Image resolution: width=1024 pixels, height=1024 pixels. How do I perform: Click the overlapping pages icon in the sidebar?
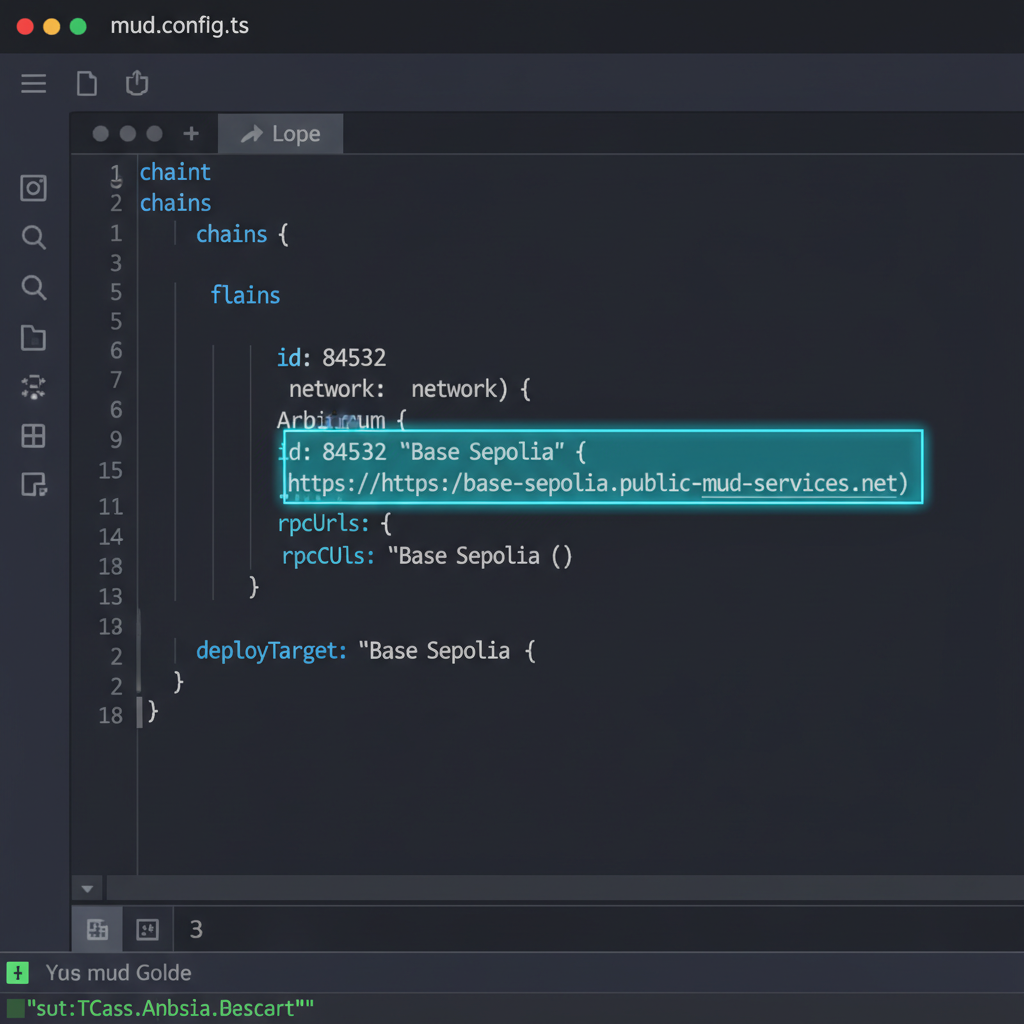click(x=33, y=486)
